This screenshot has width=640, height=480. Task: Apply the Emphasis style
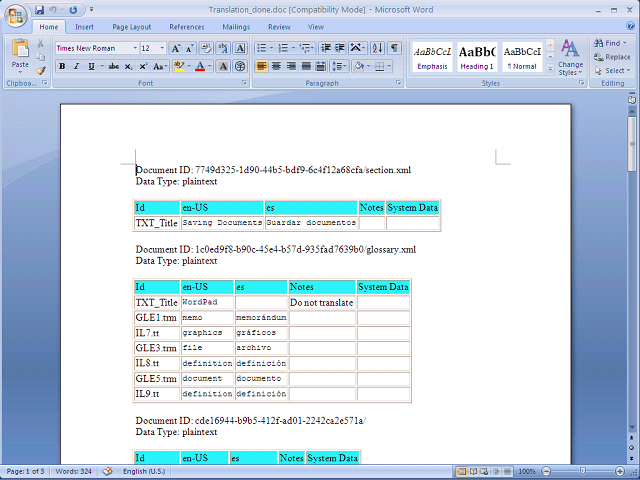pos(432,57)
